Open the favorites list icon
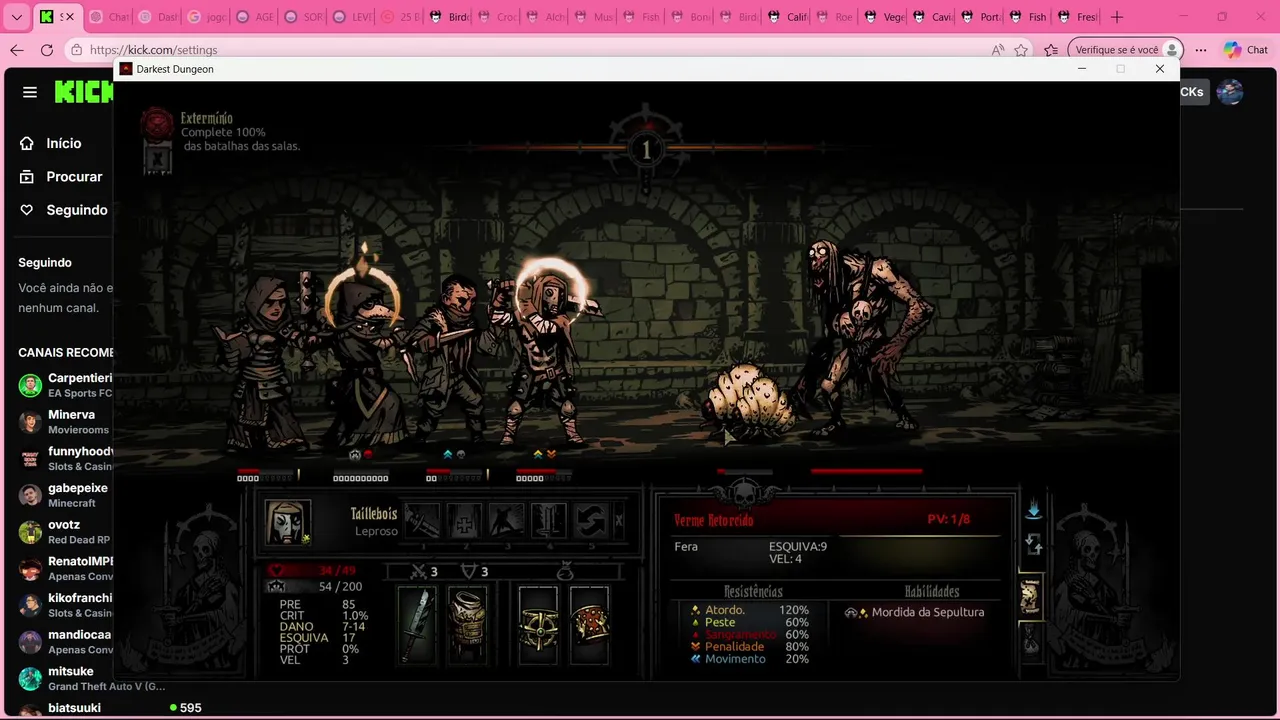Viewport: 1280px width, 720px height. pos(1051,49)
